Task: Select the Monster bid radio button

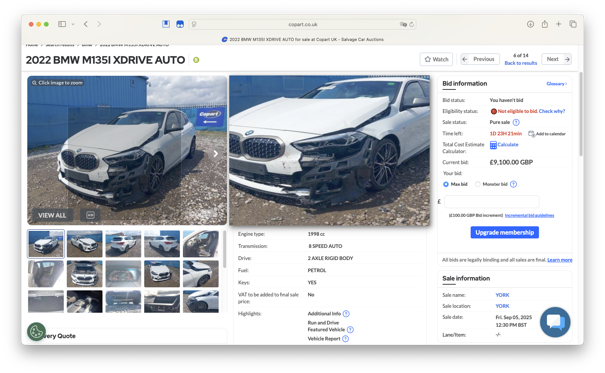Action: [478, 184]
